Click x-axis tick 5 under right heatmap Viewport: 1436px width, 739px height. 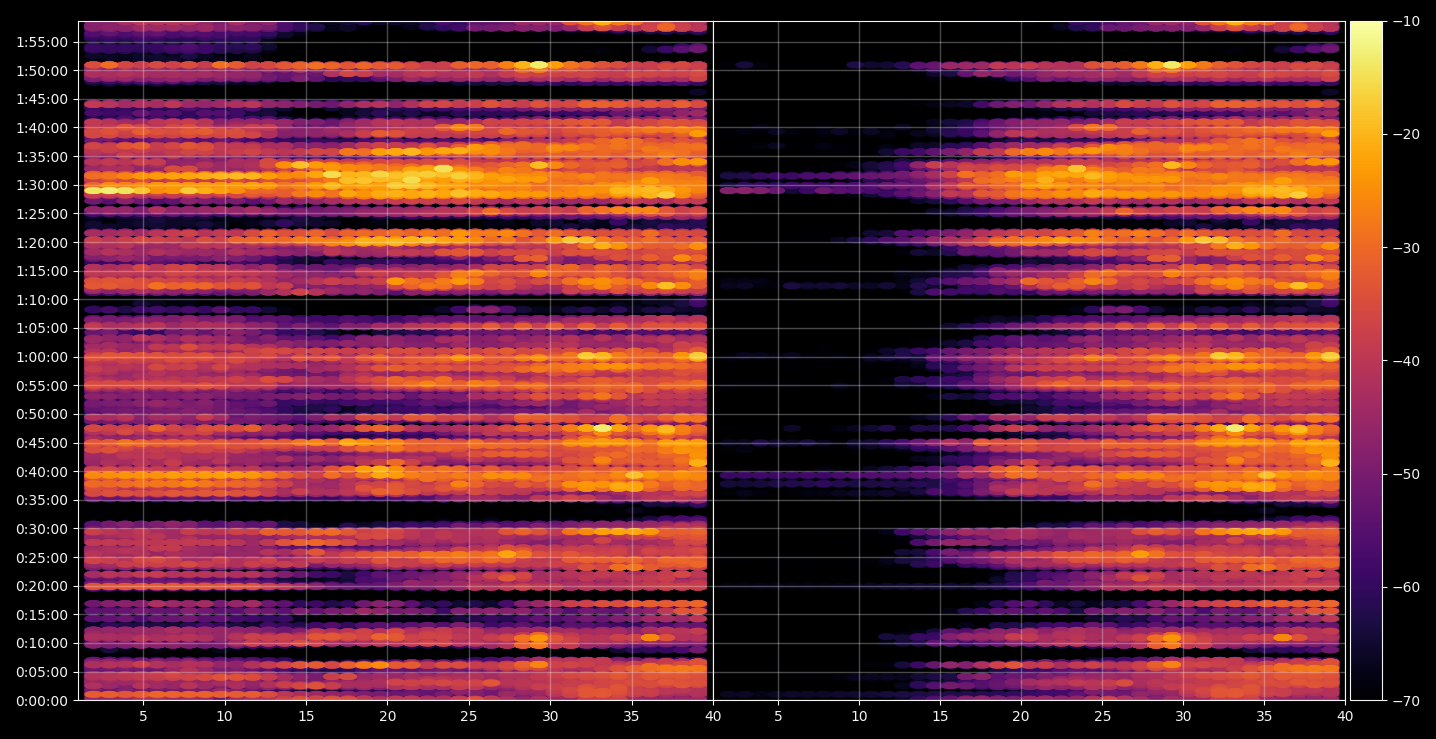click(x=778, y=716)
